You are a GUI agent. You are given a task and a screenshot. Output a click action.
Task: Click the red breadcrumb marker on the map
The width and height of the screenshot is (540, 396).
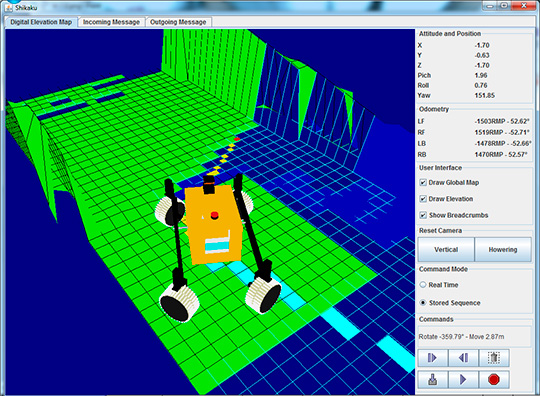pos(237,139)
